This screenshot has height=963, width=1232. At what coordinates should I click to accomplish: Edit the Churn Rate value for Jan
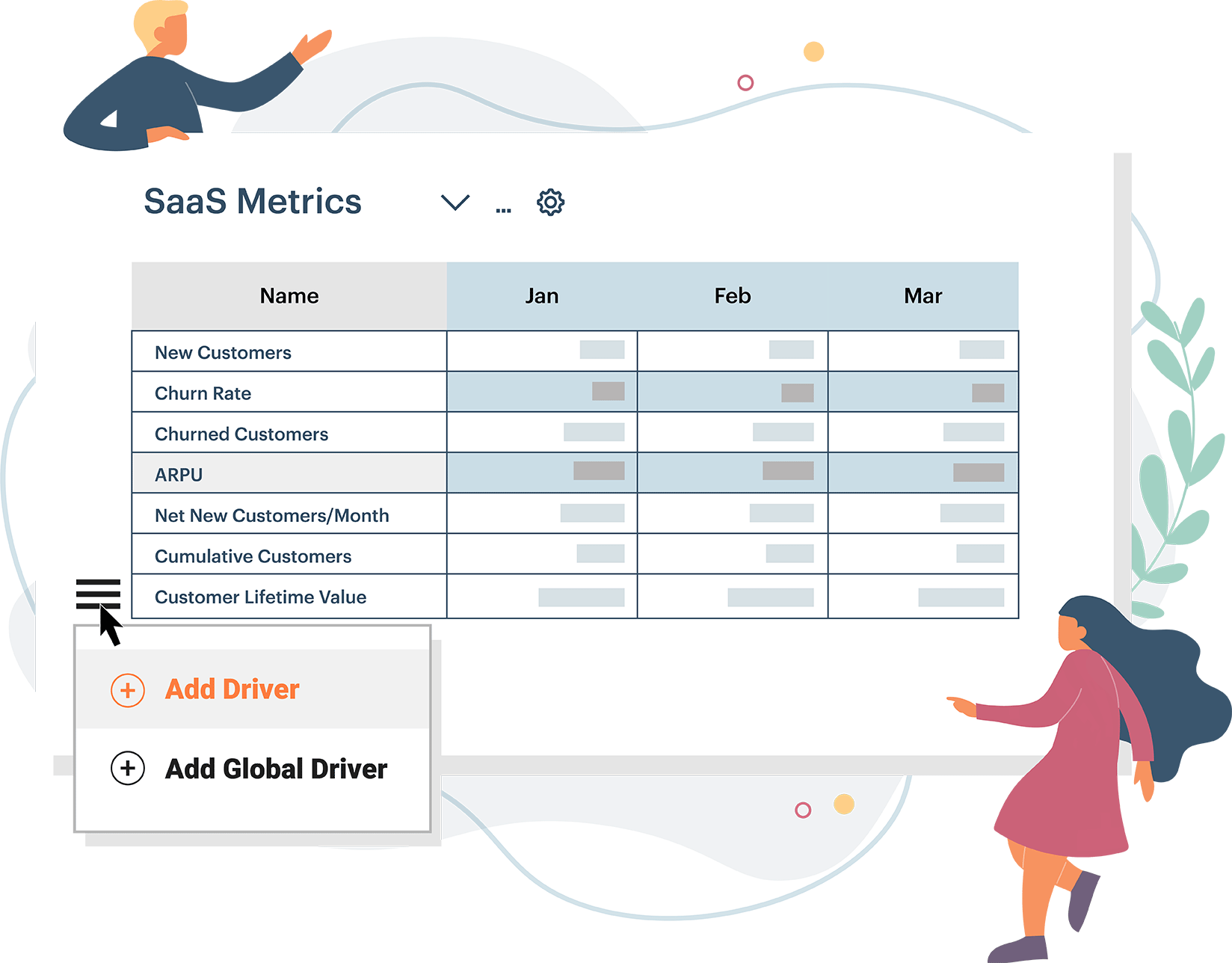[608, 391]
